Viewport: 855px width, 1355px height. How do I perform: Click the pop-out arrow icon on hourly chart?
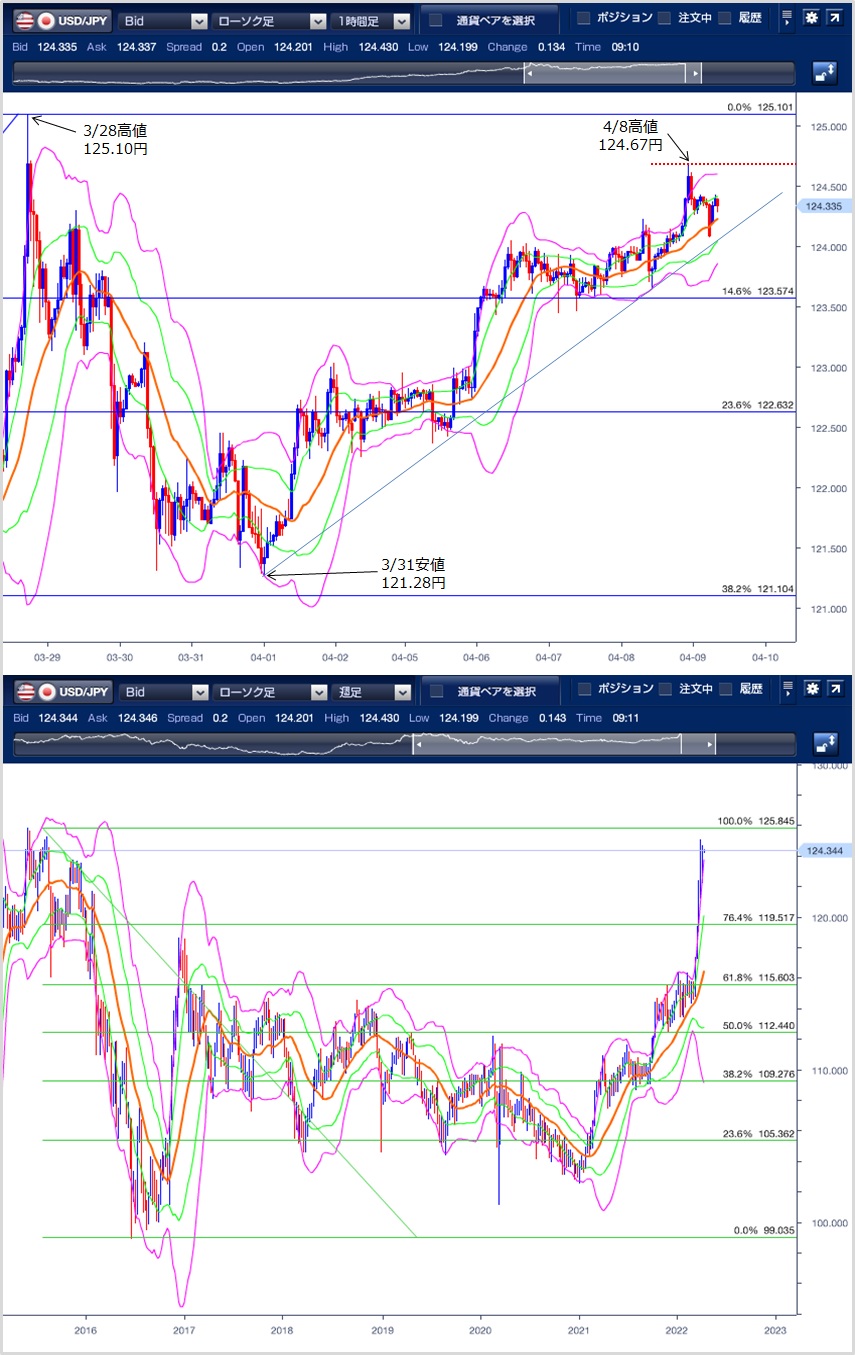(834, 19)
